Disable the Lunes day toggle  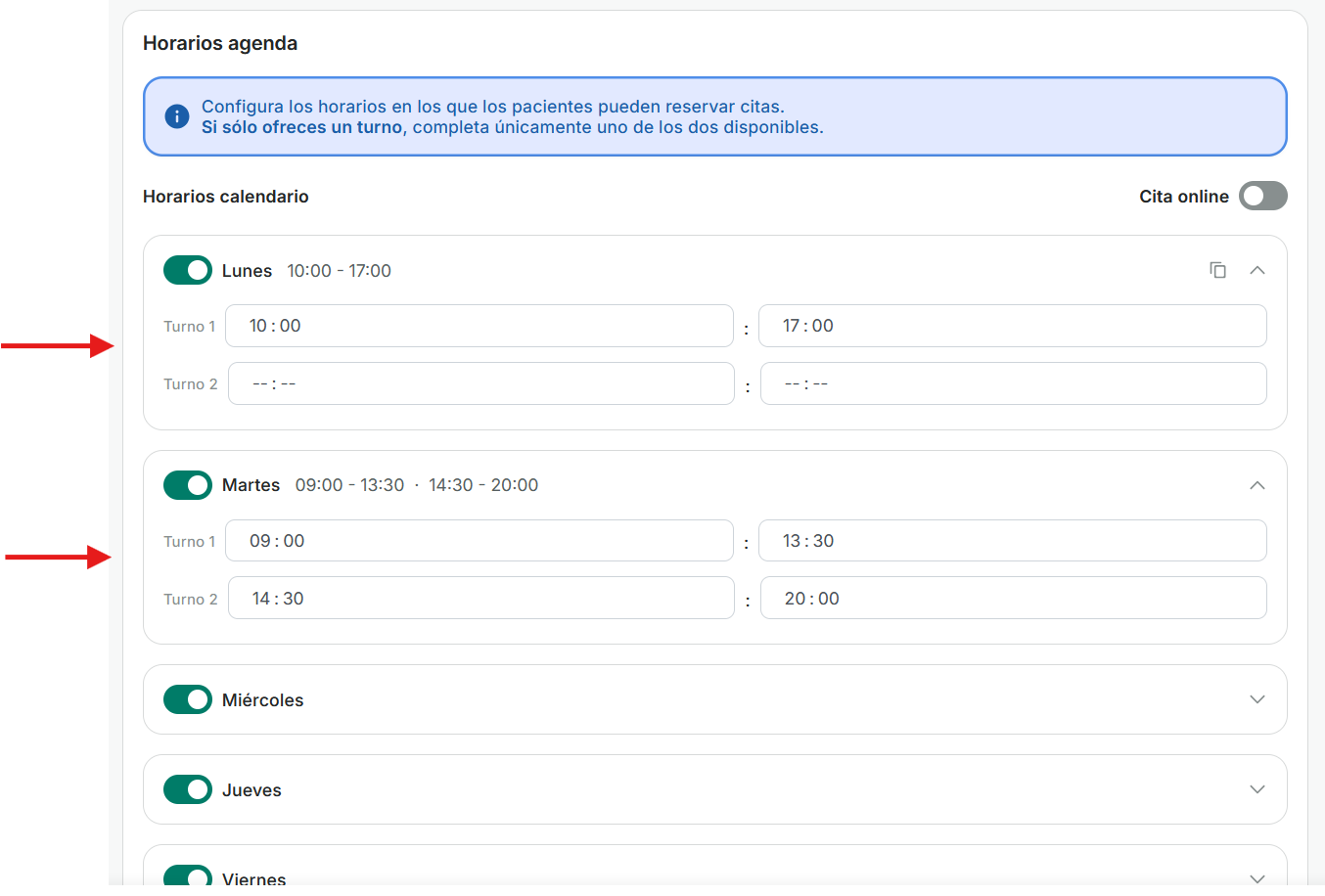point(188,270)
